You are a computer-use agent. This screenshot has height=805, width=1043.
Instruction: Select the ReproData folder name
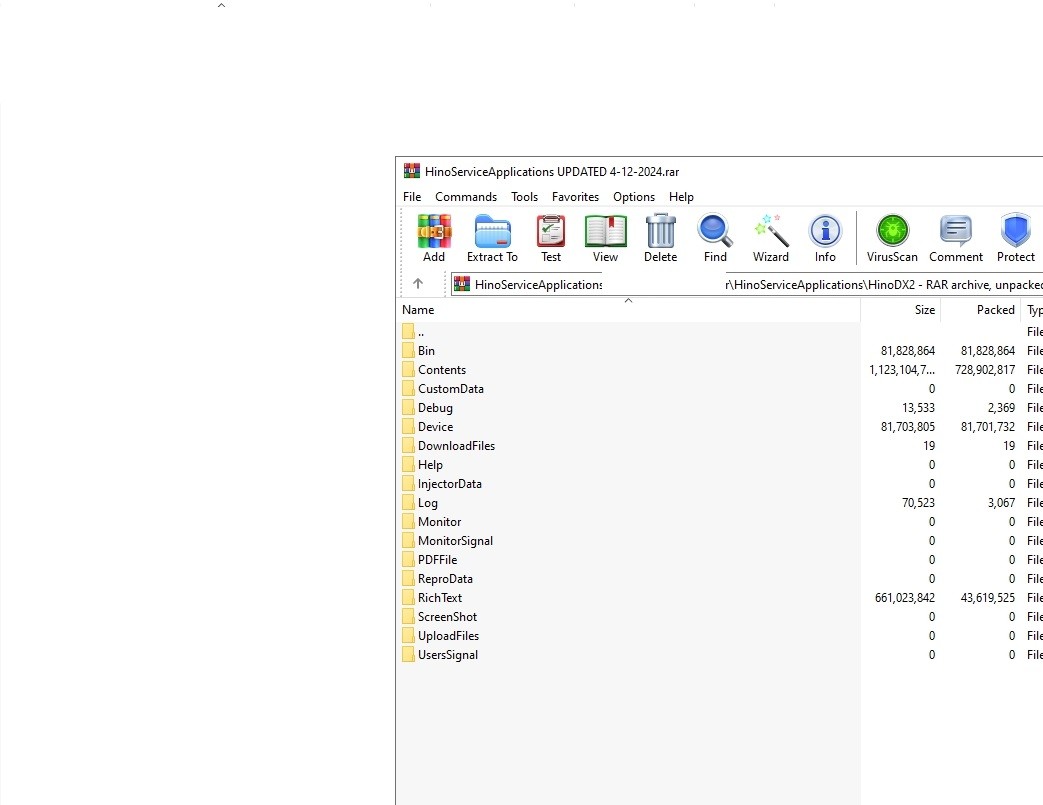445,579
